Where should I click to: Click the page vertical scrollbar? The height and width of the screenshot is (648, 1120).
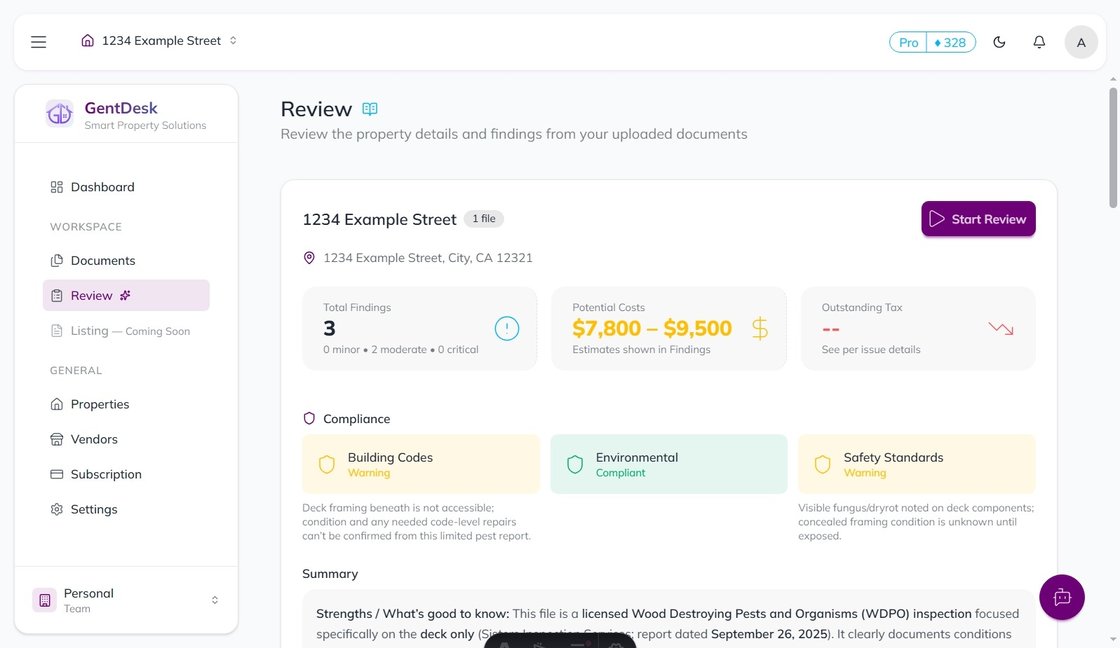coord(1113,150)
